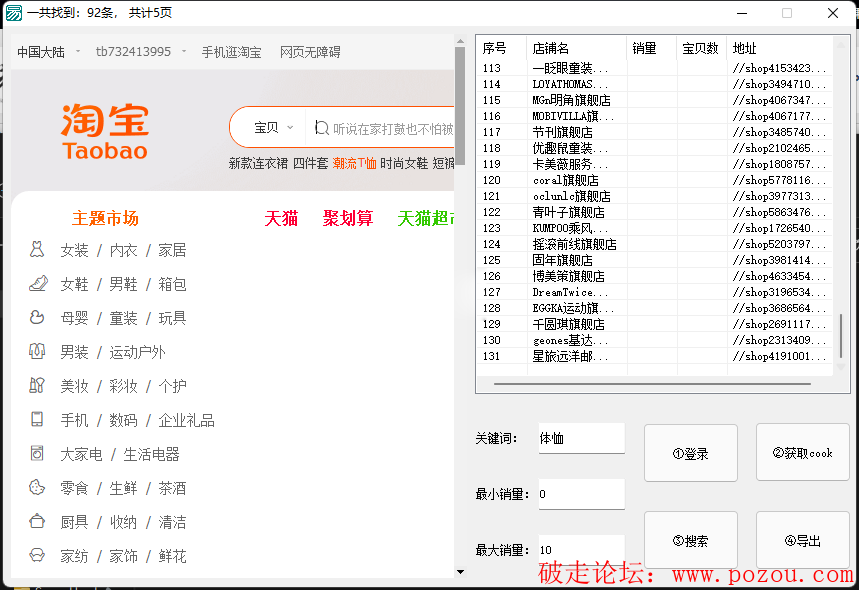Viewport: 859px width, 590px height.
Task: Click the pot icon beside 厨具
Action: 37,521
